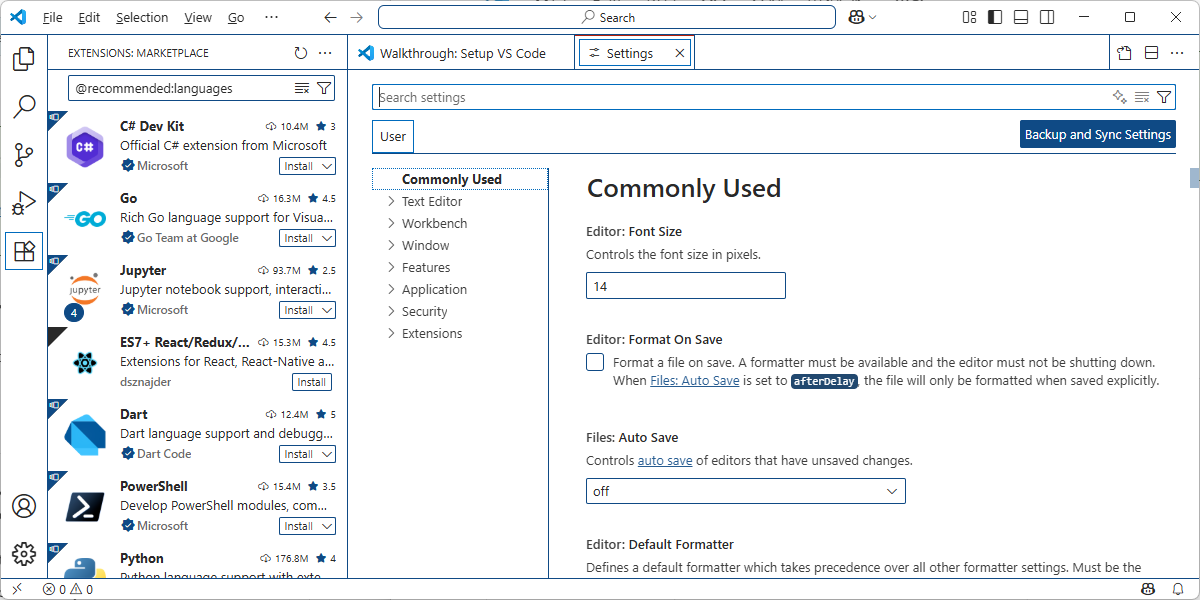Open the settings filter funnel
1200x600 pixels.
pyautogui.click(x=1164, y=97)
